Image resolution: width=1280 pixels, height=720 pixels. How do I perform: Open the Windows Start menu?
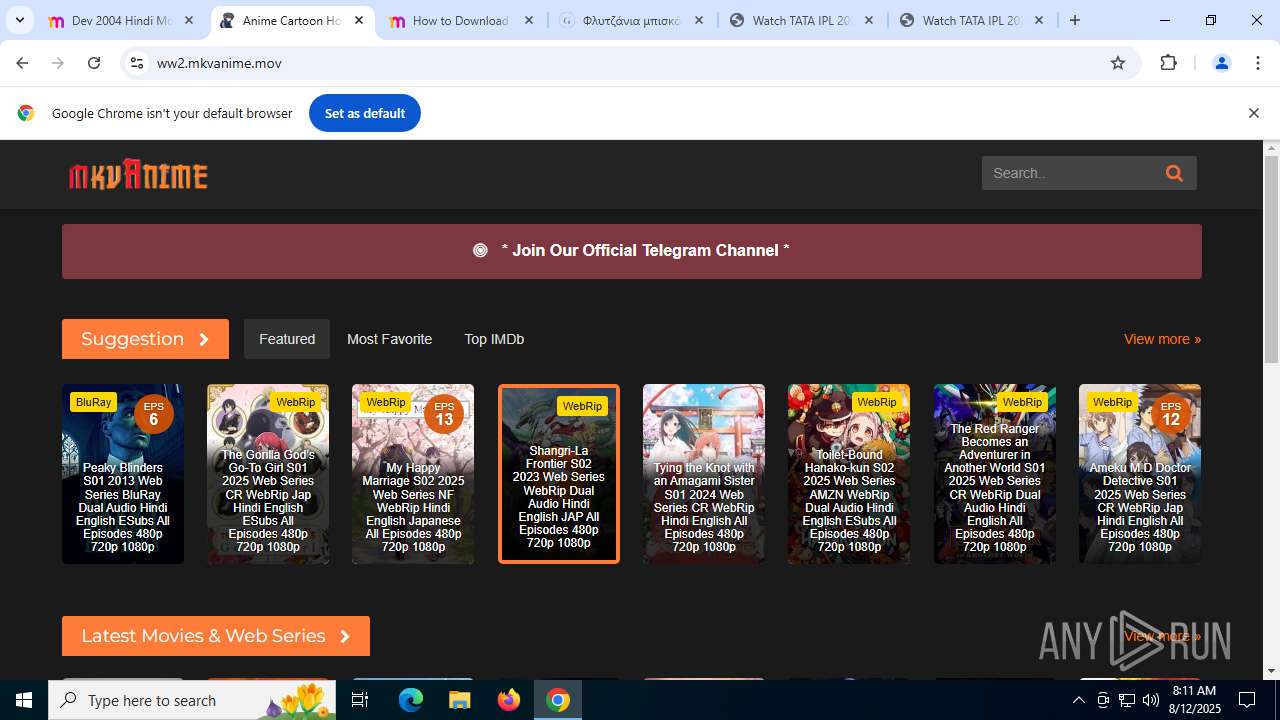click(x=24, y=700)
